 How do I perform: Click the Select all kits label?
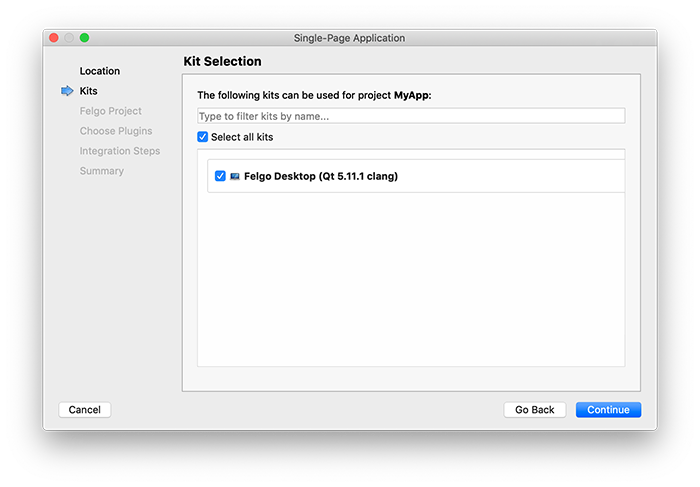tap(242, 137)
